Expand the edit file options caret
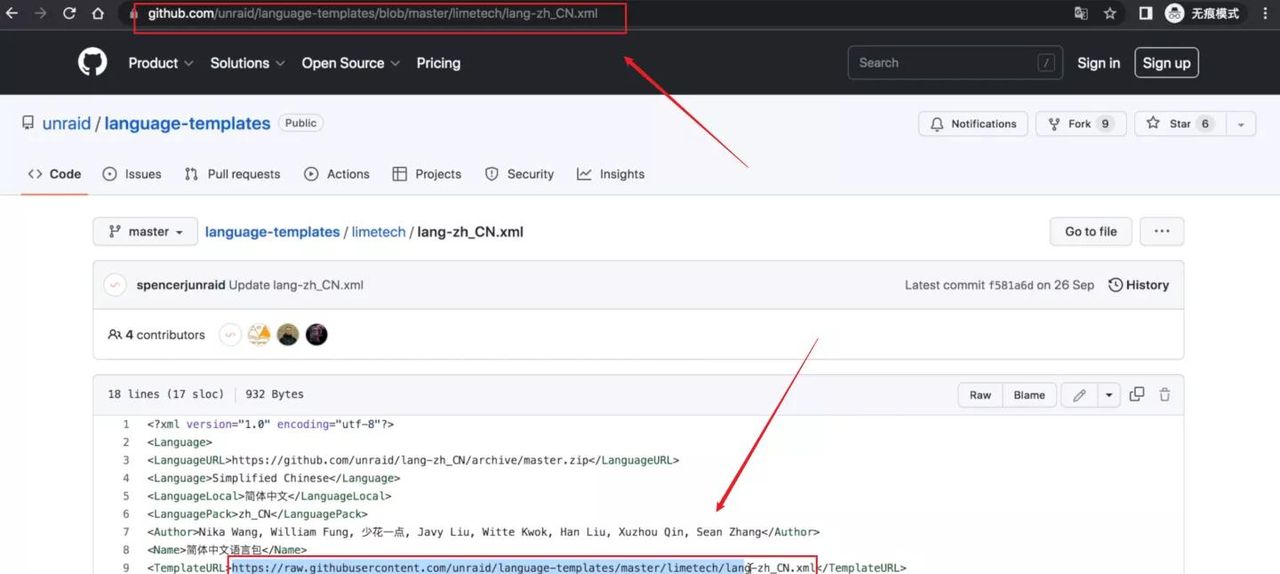Image resolution: width=1280 pixels, height=574 pixels. coord(1108,395)
